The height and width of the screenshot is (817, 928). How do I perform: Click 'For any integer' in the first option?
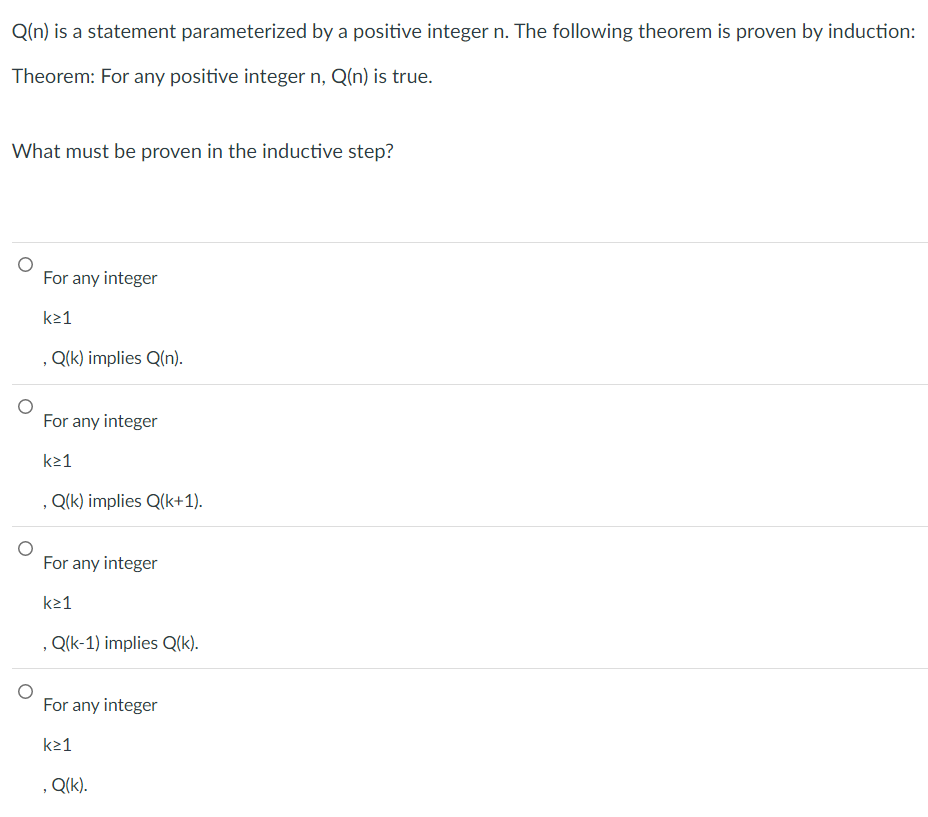[x=100, y=277]
